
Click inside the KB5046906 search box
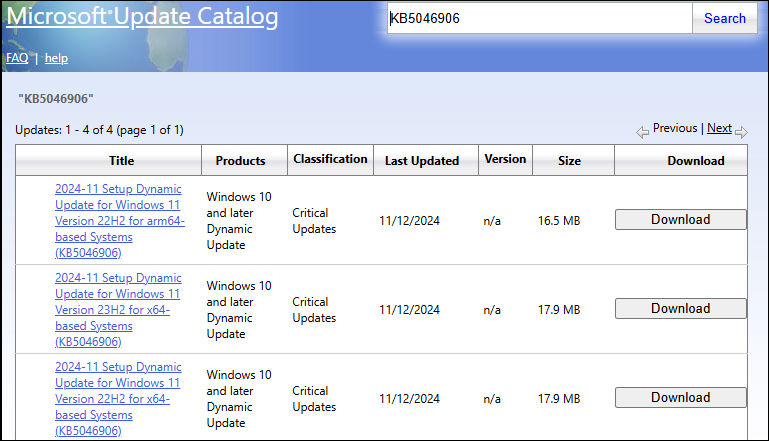click(539, 18)
